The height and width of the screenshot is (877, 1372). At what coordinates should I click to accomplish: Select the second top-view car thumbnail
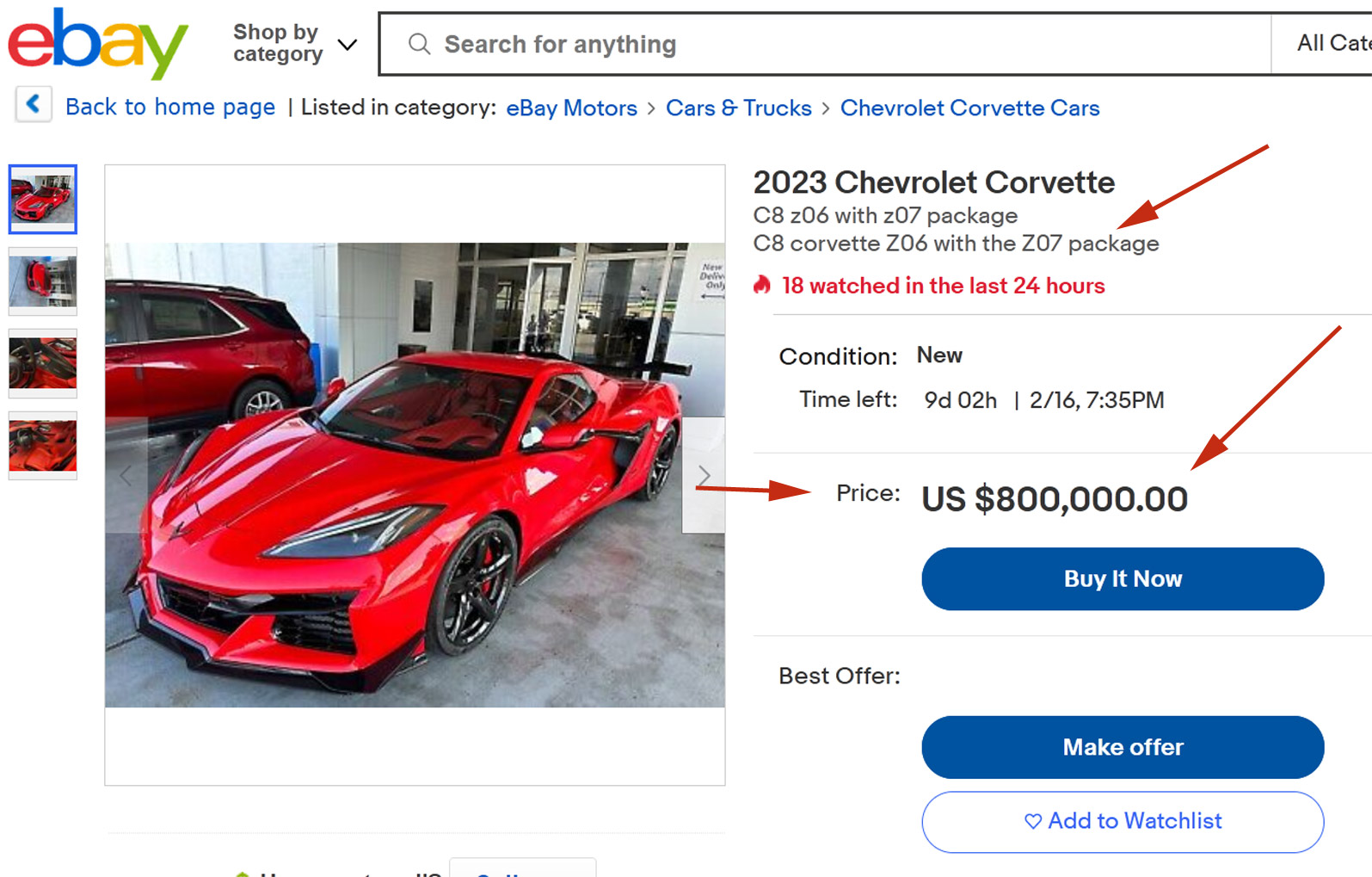click(43, 281)
